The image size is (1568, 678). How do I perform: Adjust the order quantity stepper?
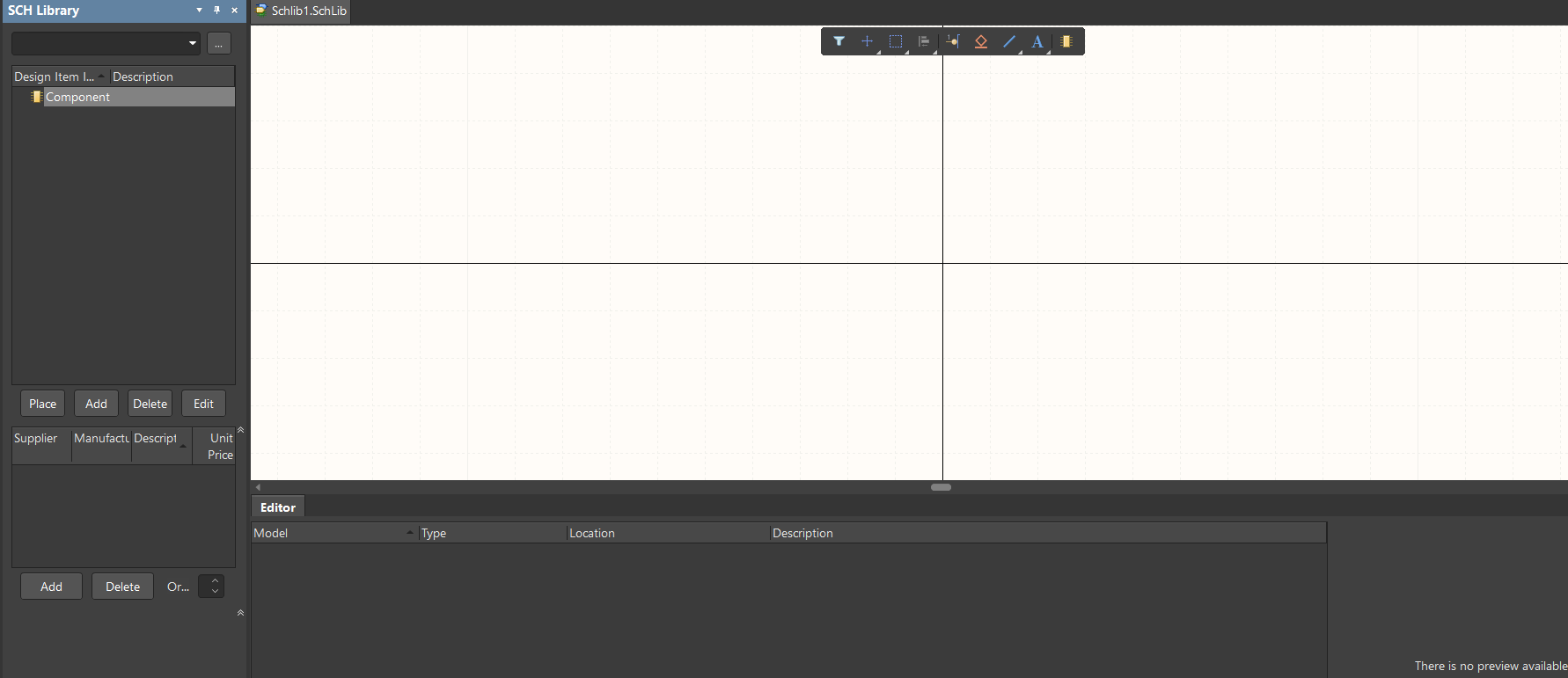211,587
